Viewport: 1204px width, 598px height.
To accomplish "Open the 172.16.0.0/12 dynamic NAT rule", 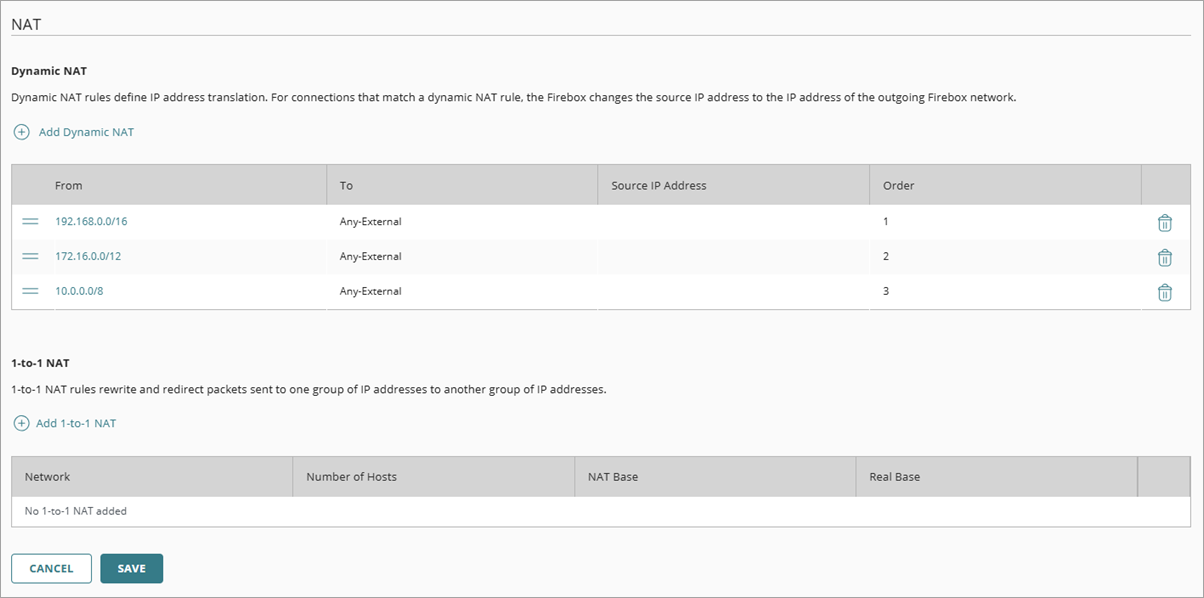I will pyautogui.click(x=90, y=257).
